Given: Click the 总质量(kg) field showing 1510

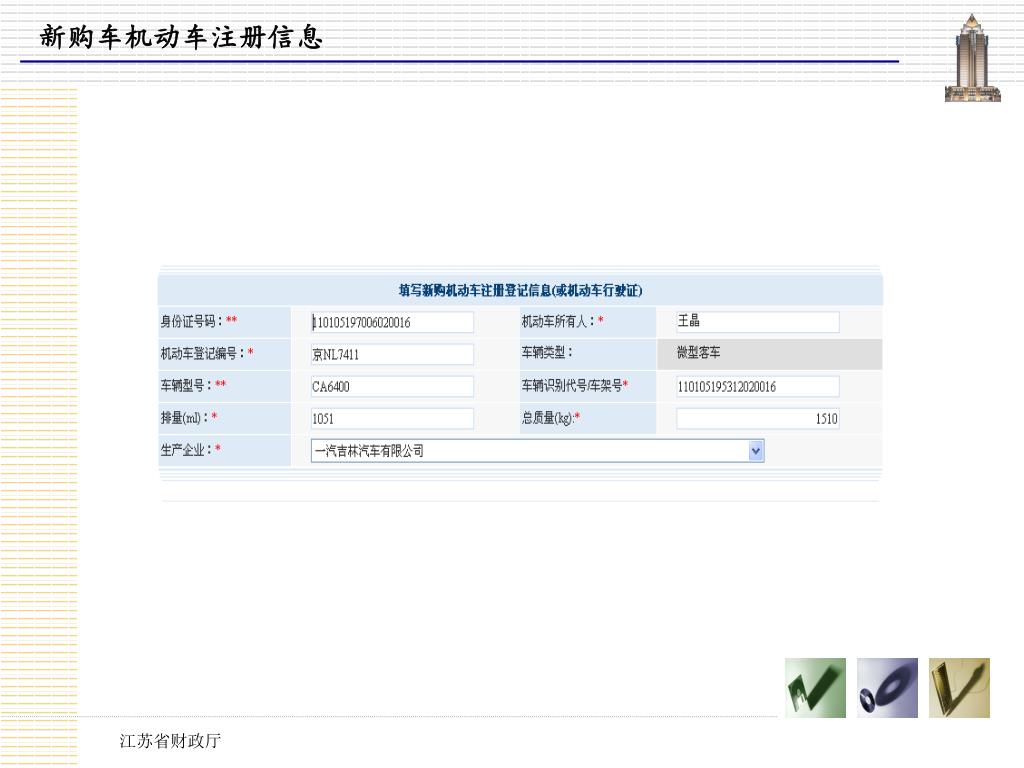Looking at the screenshot, I should [x=758, y=419].
